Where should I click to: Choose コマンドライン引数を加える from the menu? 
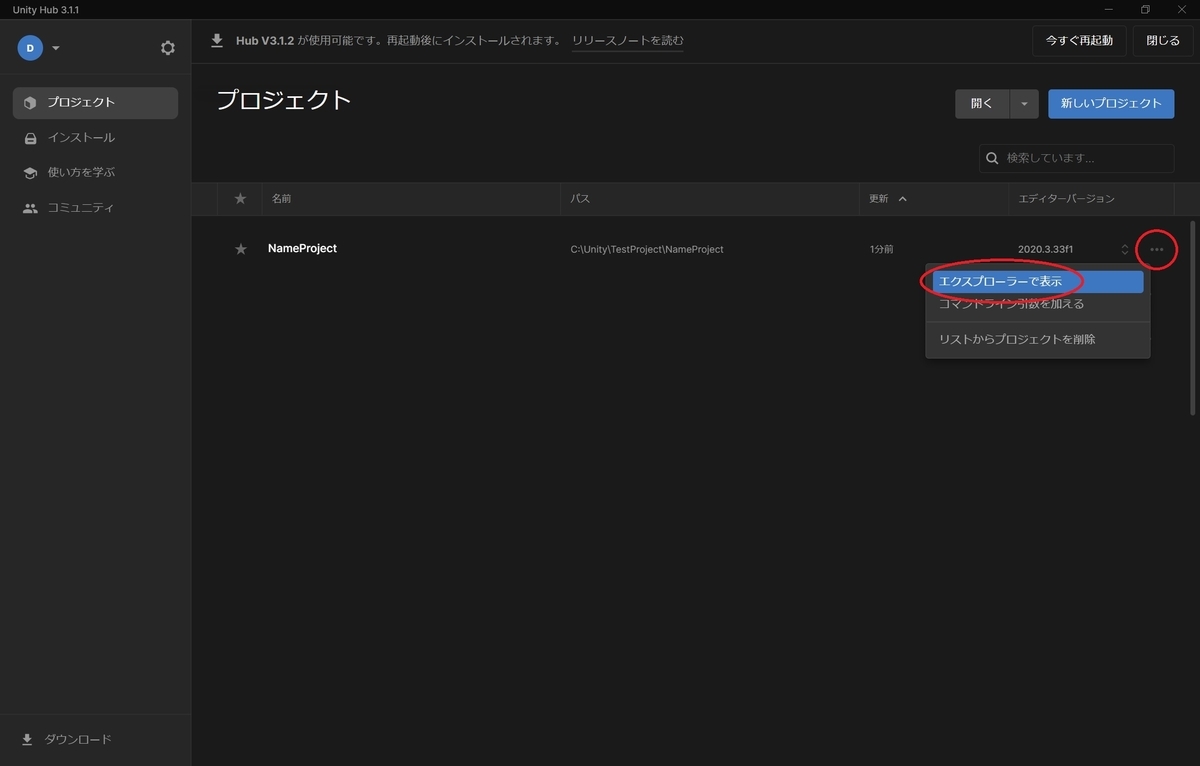click(1038, 304)
